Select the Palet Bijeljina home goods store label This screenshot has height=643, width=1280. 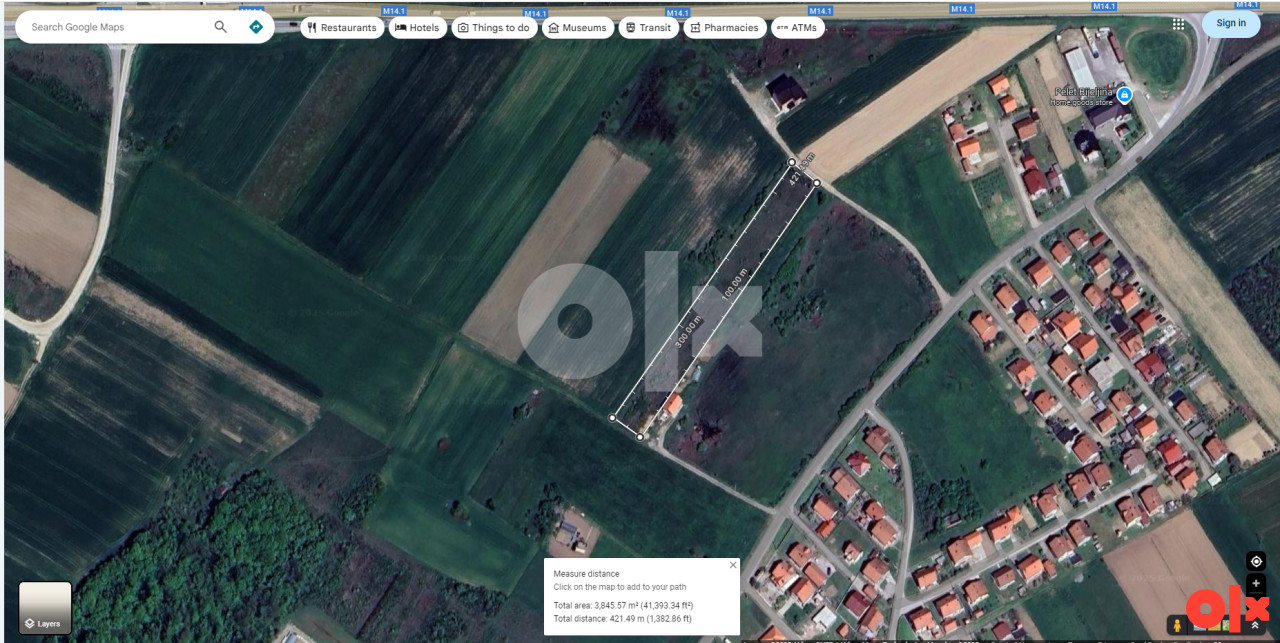tap(1084, 96)
